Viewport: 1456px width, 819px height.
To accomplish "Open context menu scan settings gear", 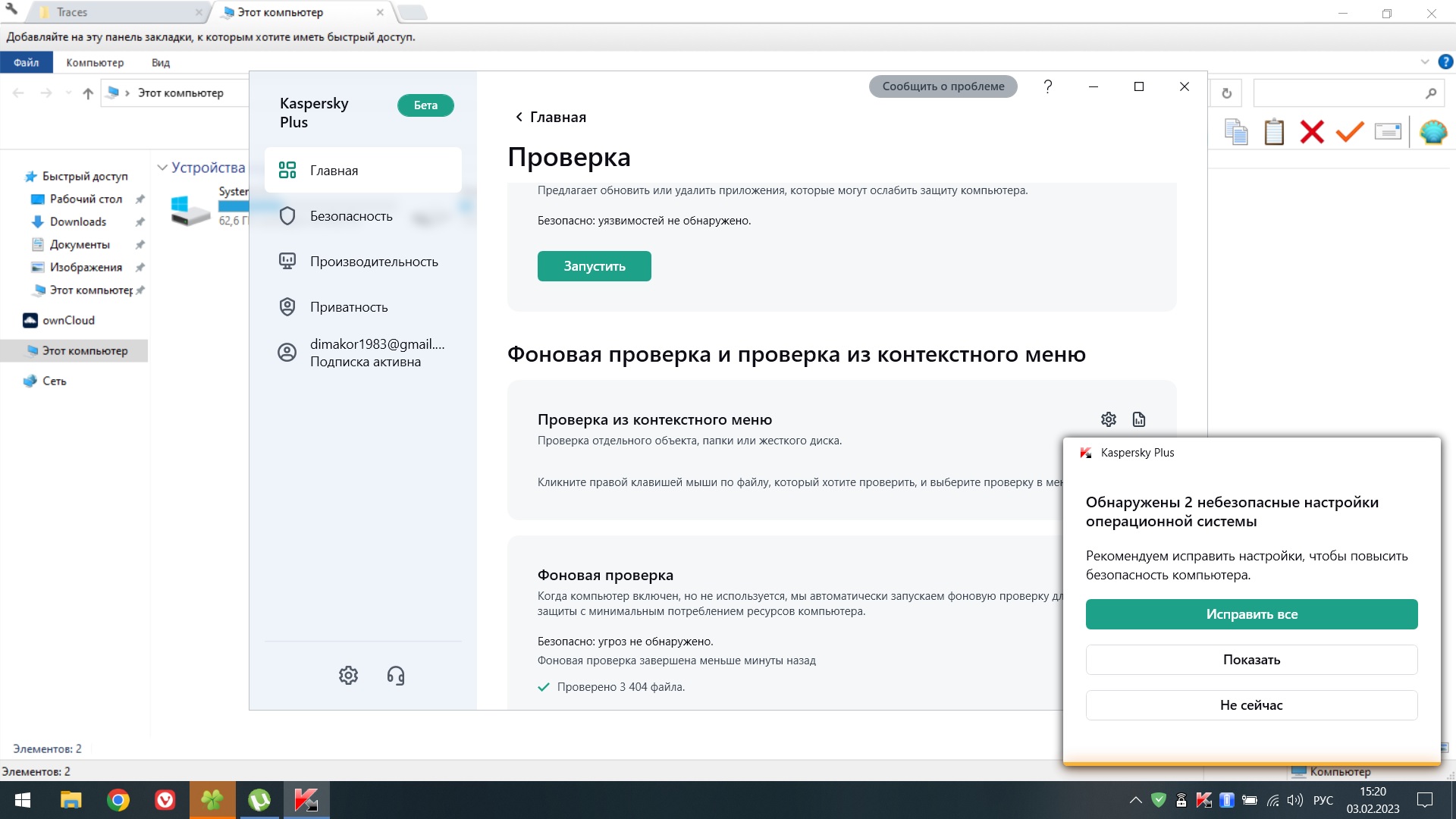I will pyautogui.click(x=1109, y=419).
